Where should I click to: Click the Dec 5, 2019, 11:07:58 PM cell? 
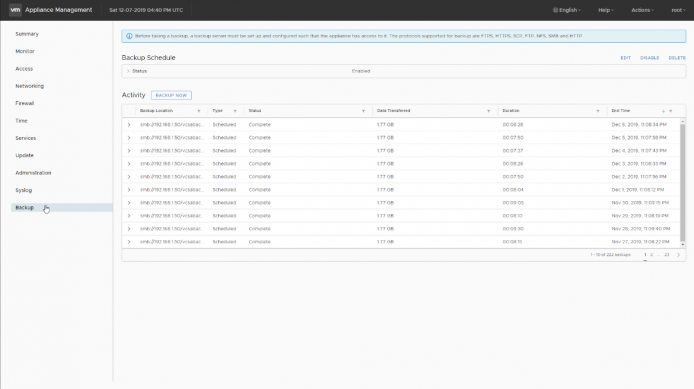(639, 138)
